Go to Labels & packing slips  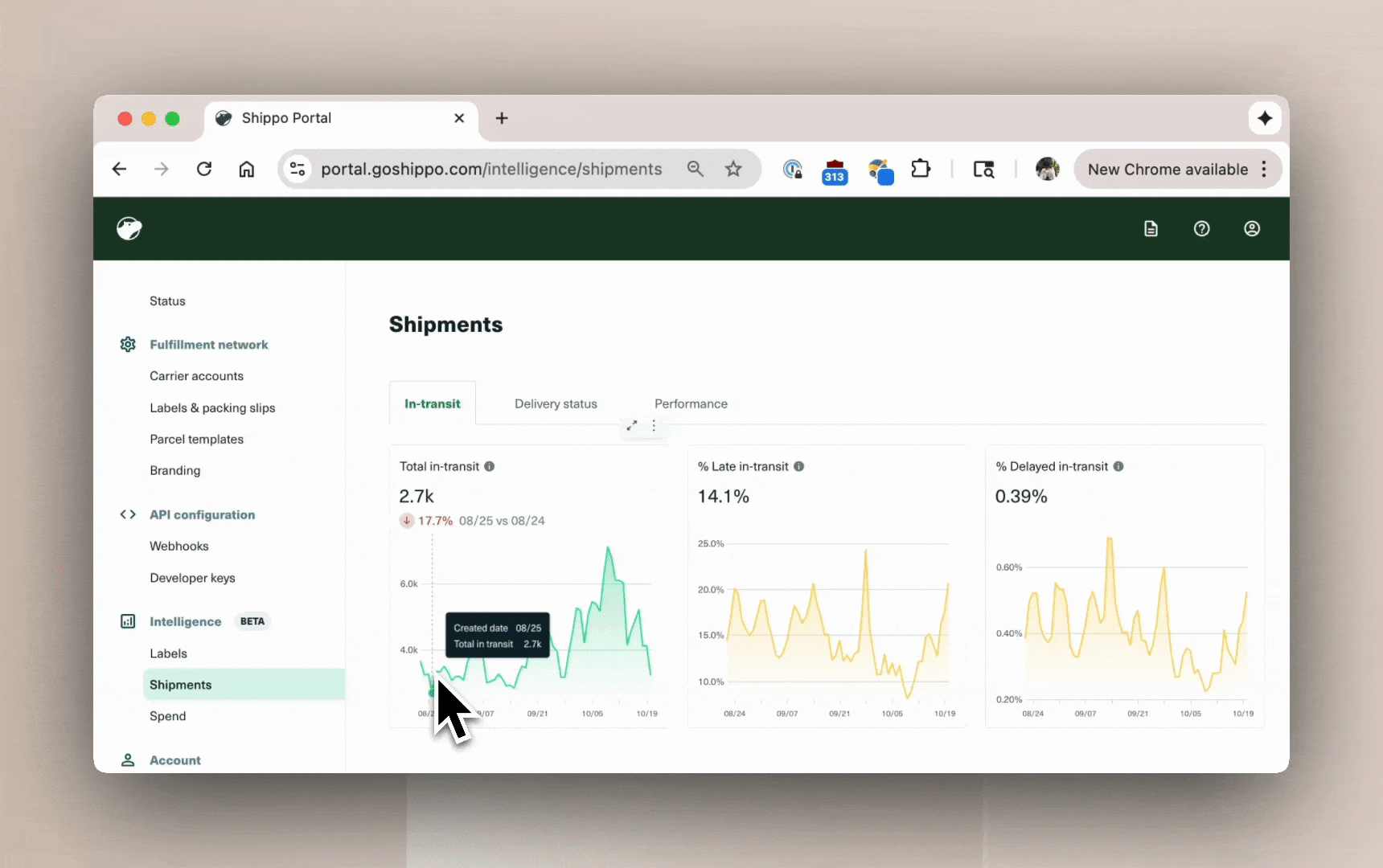(212, 408)
